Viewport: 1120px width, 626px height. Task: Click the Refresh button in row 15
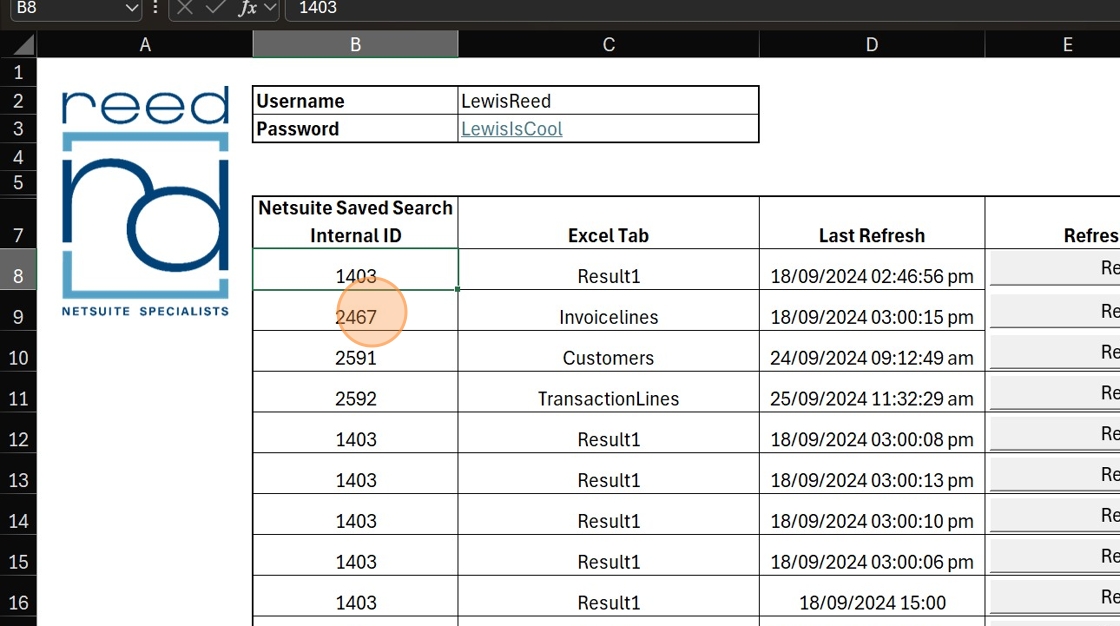click(x=1055, y=555)
